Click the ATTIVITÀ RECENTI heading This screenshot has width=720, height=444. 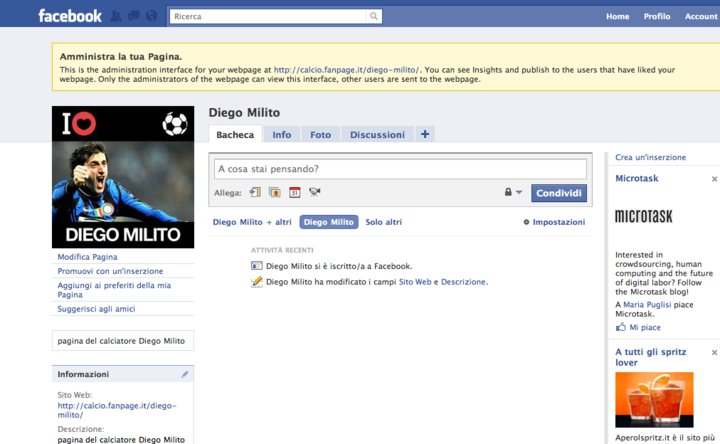click(282, 250)
